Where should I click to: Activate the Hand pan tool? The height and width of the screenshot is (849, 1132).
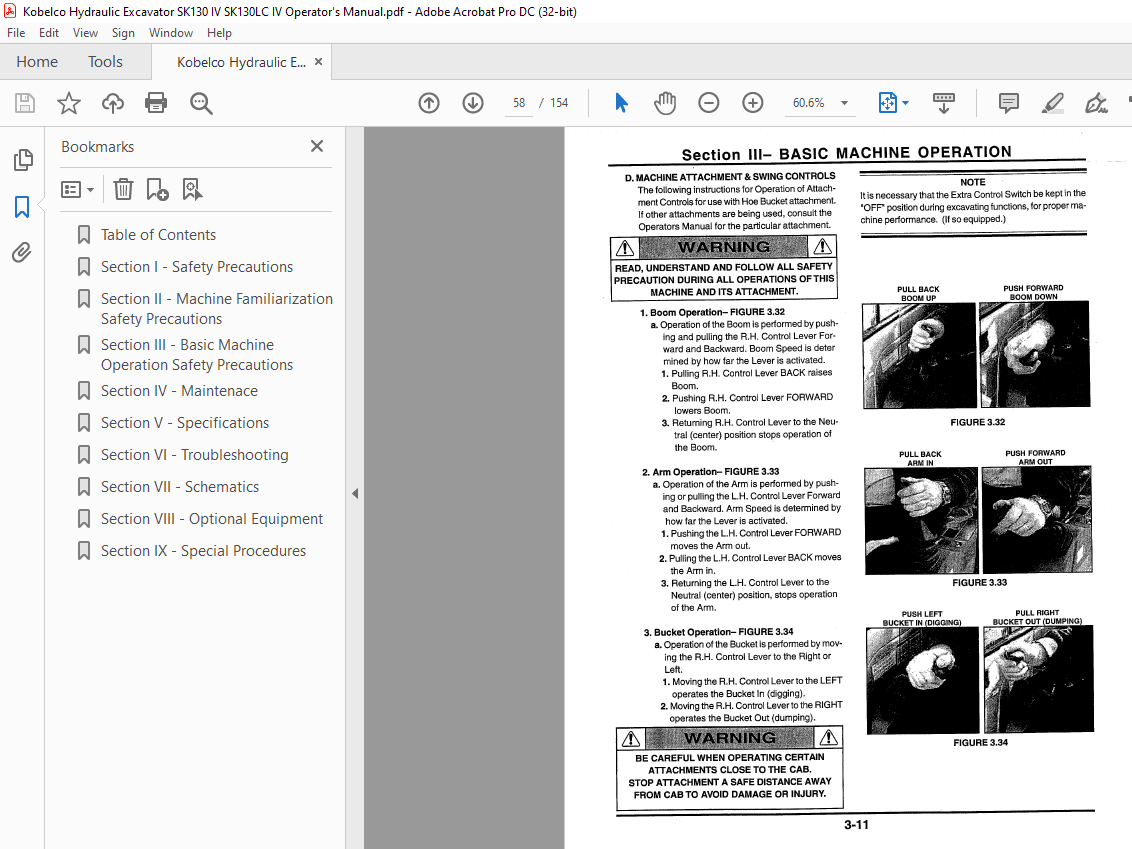[665, 103]
